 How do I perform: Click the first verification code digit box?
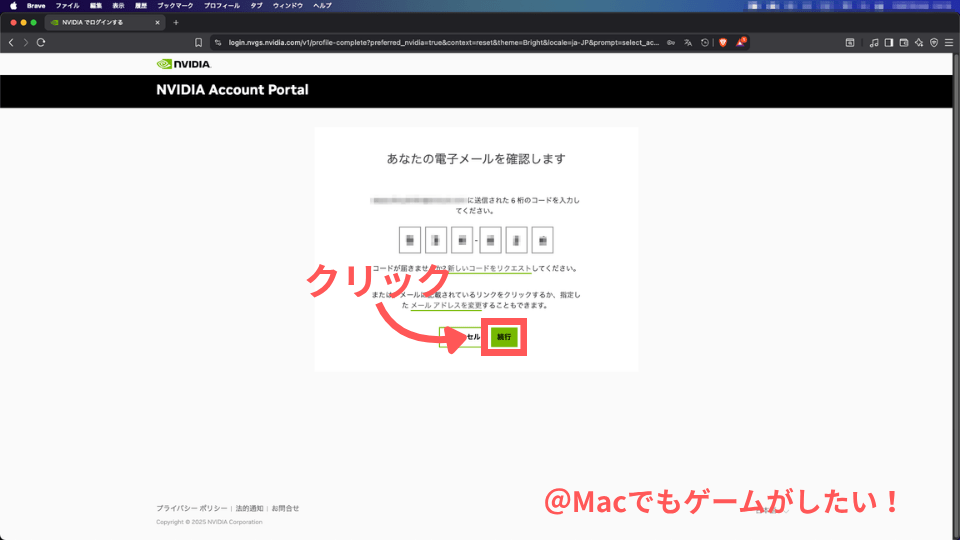point(410,240)
